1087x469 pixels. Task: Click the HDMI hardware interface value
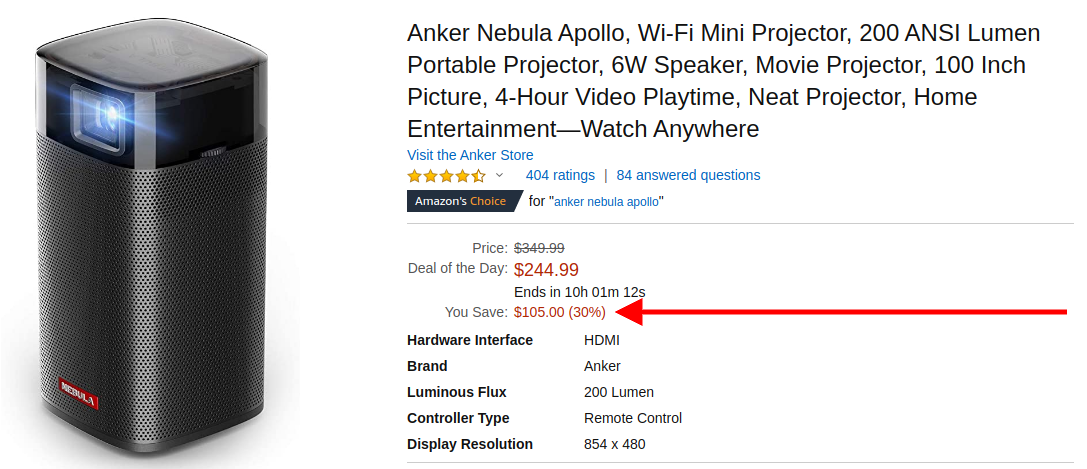(602, 340)
